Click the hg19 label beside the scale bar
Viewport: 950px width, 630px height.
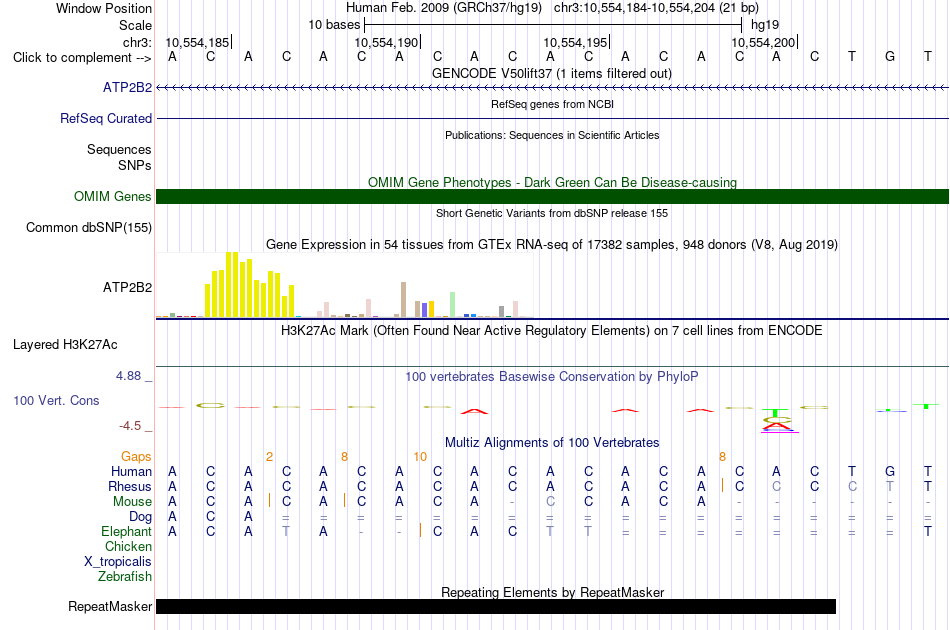765,25
